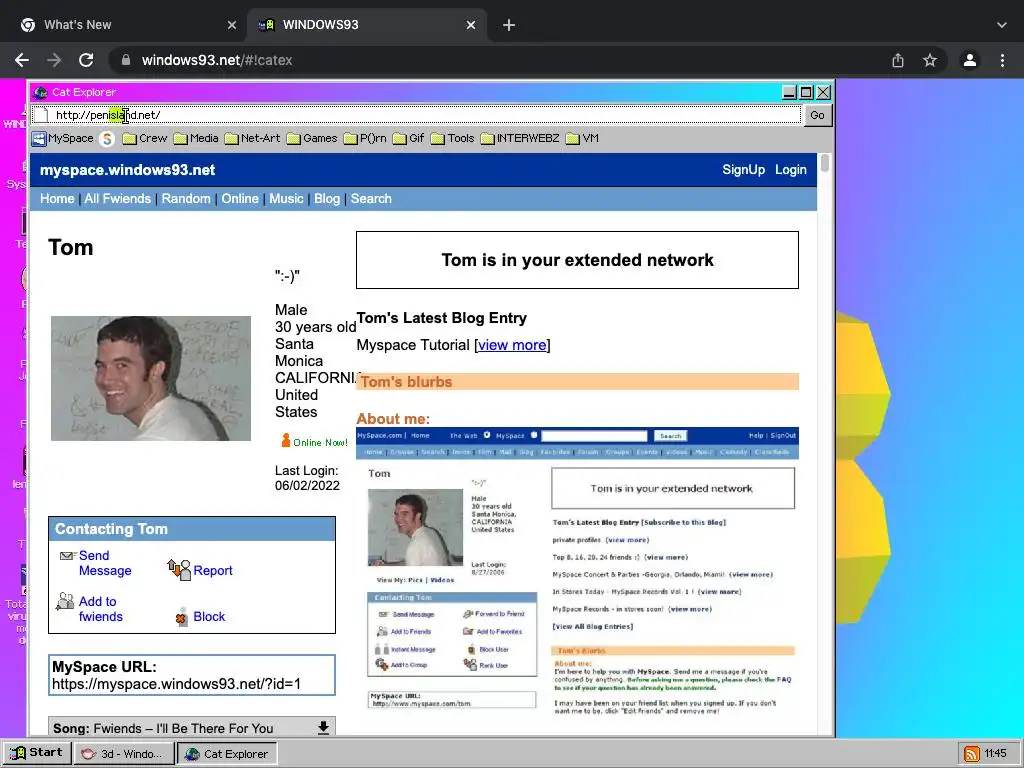Image resolution: width=1024 pixels, height=768 pixels.
Task: Click the Tom's blurbs heading
Action: [406, 382]
